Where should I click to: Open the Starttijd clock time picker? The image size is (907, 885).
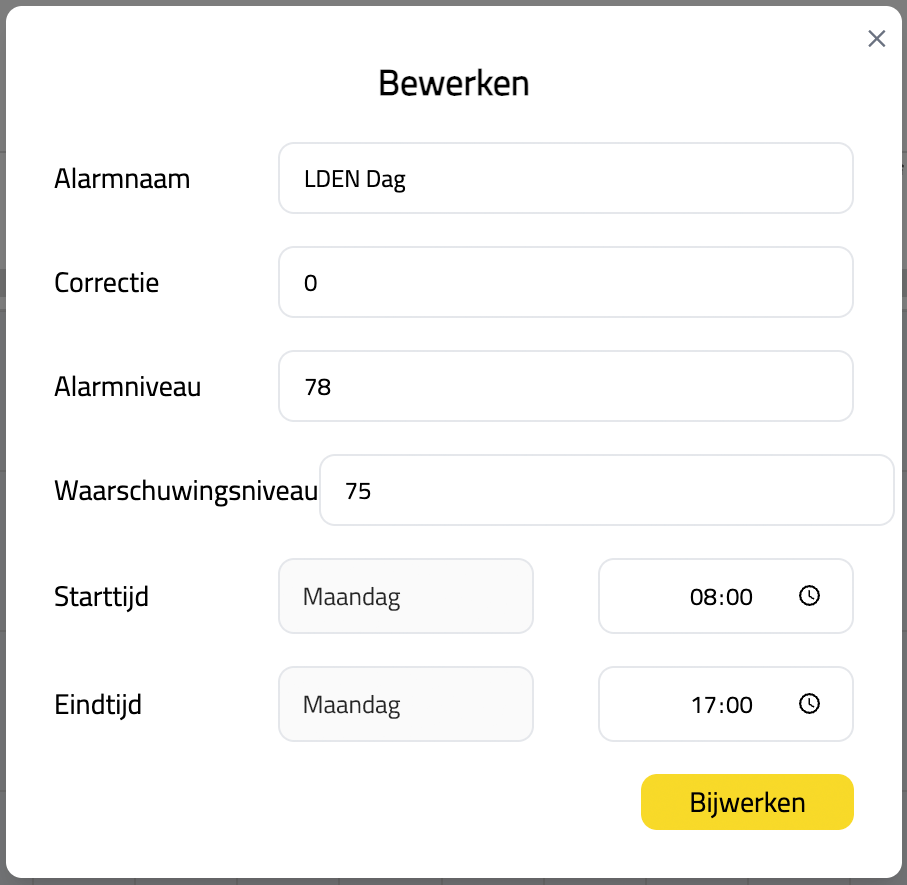(809, 596)
